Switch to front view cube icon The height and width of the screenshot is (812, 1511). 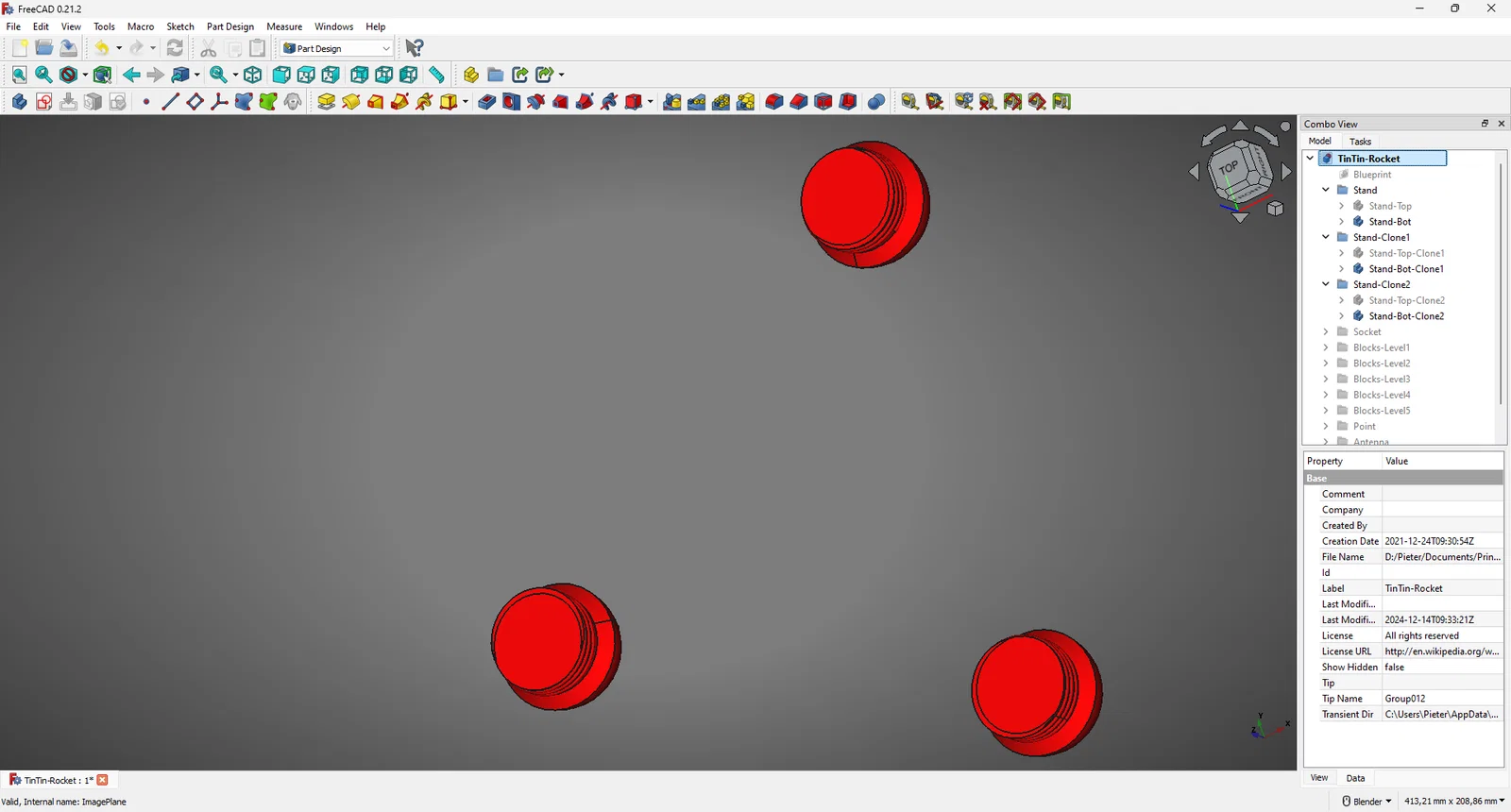pos(281,75)
